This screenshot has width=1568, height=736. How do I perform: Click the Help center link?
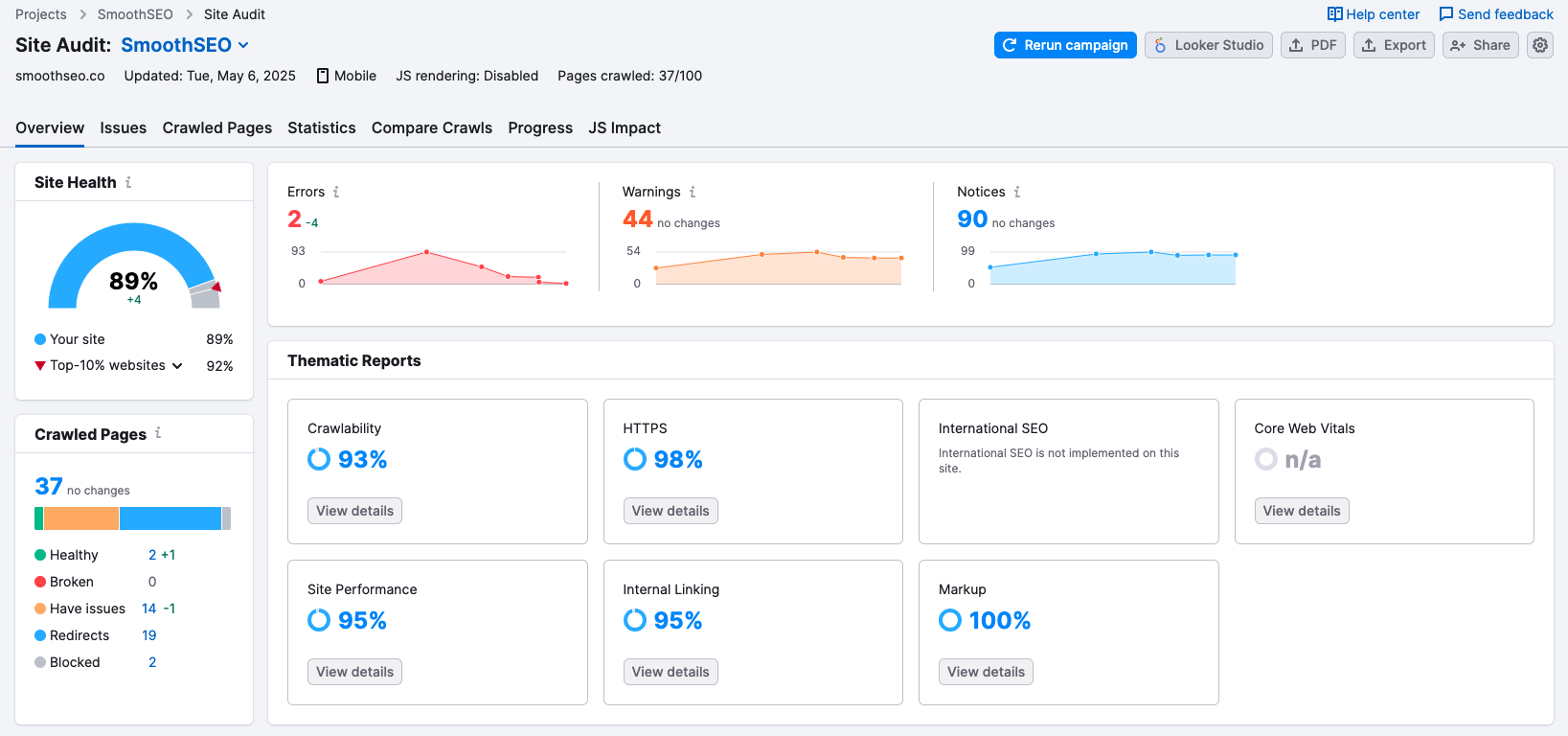pos(1374,14)
